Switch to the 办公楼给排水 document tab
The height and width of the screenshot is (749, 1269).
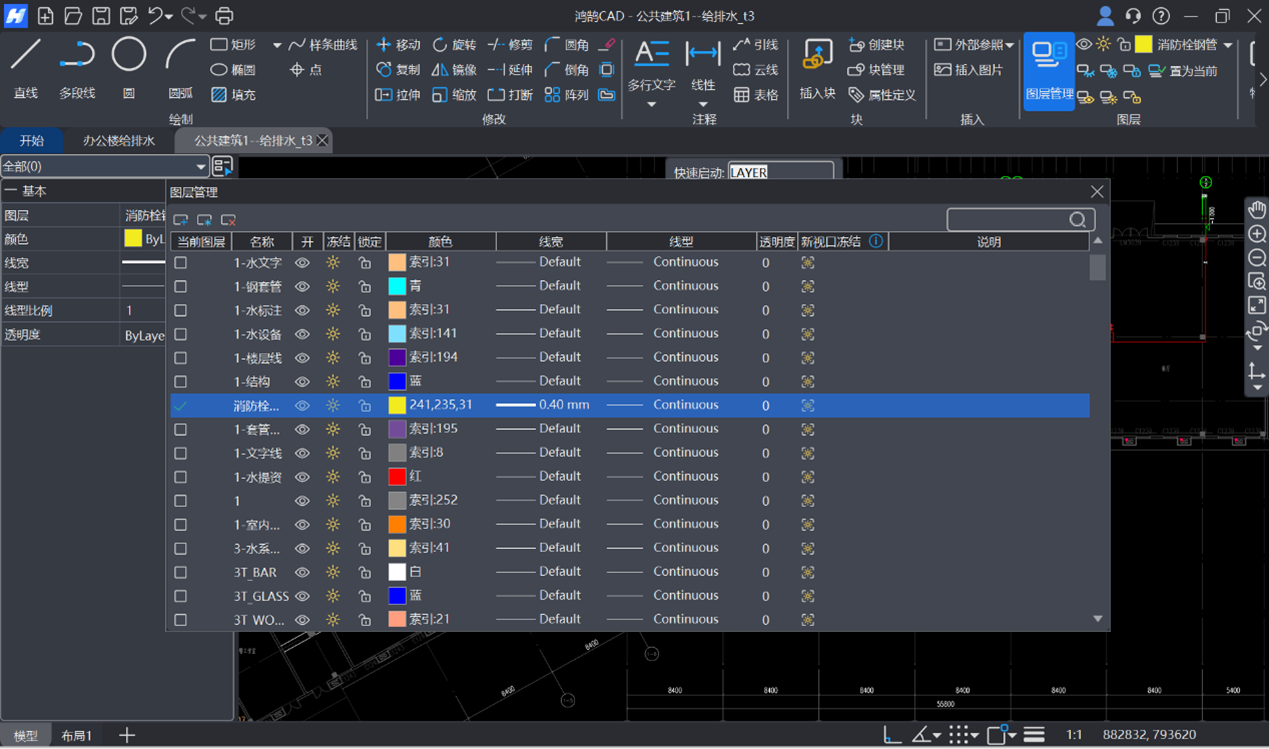(x=119, y=141)
